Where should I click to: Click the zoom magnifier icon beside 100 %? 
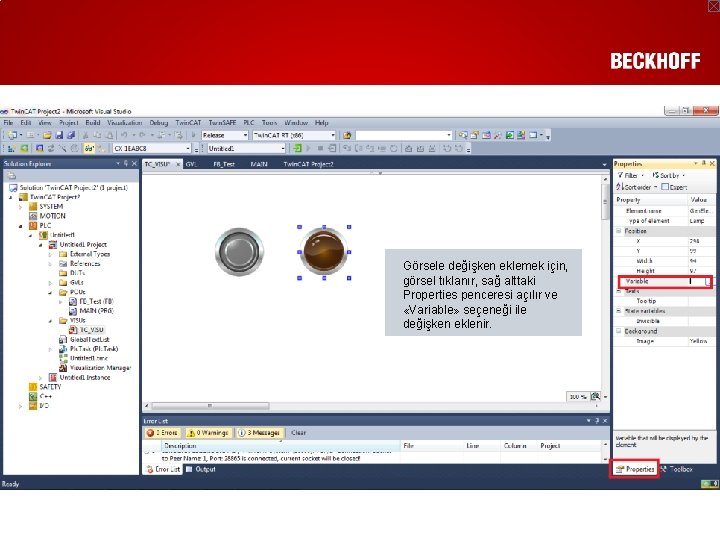pyautogui.click(x=596, y=396)
